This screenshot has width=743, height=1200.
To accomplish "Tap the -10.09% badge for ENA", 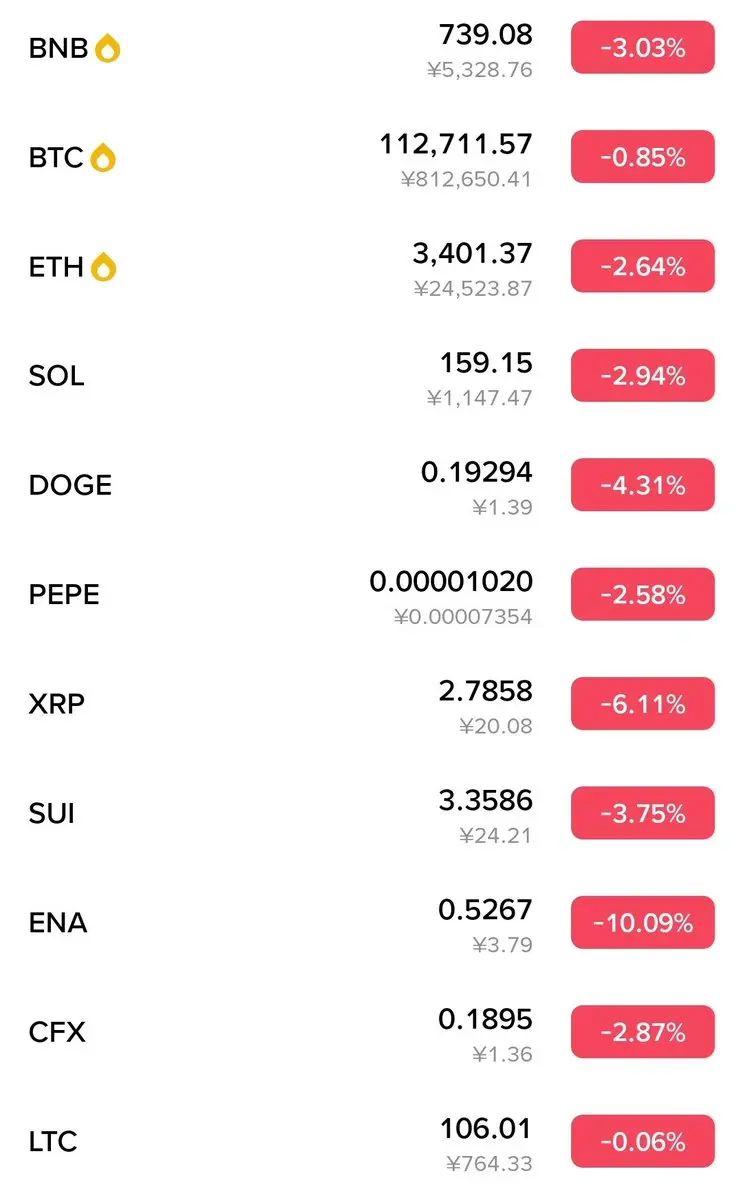I will pyautogui.click(x=643, y=923).
